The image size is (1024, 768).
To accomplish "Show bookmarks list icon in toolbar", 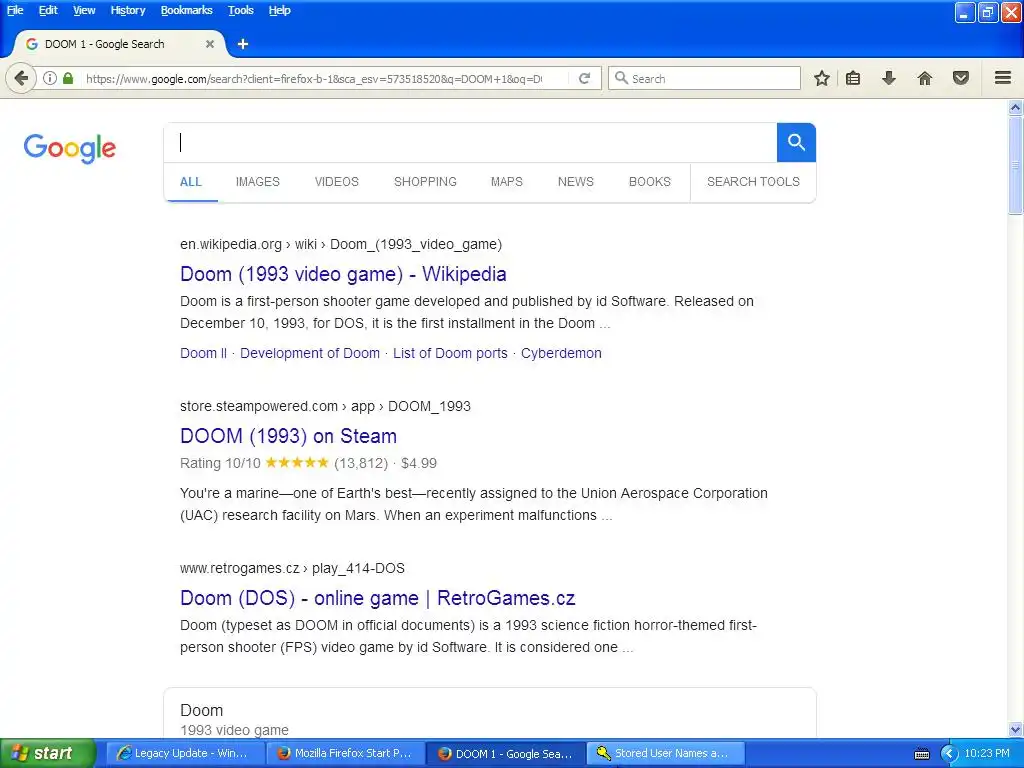I will click(x=853, y=79).
